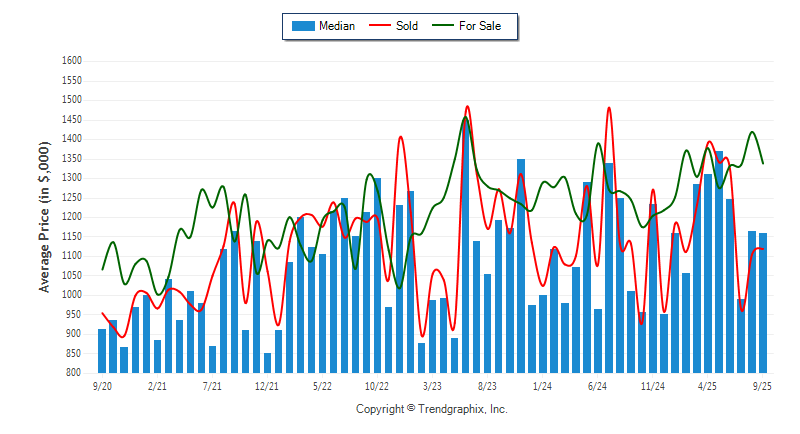Toggle the For Sale series legend label

point(481,26)
